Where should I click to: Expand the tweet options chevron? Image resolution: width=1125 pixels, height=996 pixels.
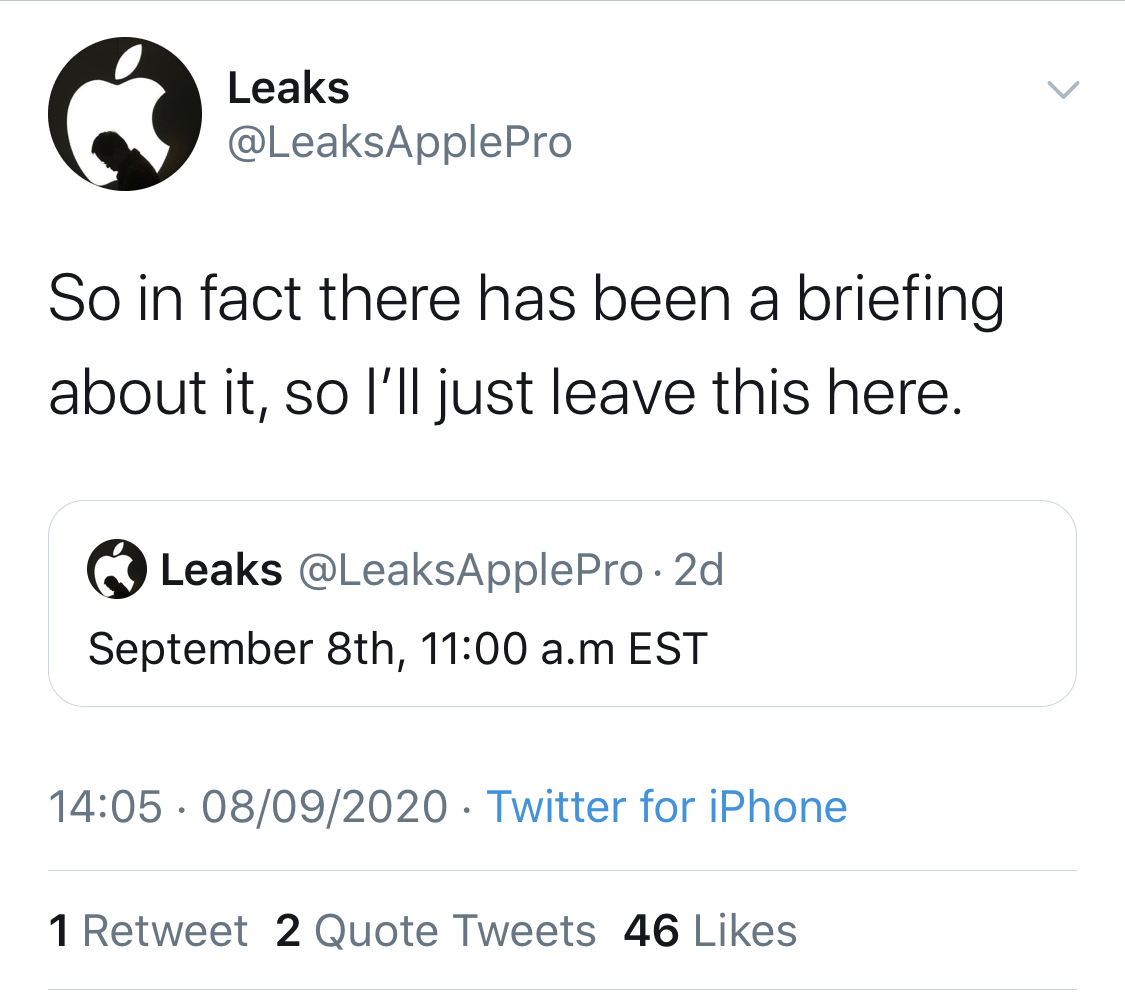[x=1063, y=91]
